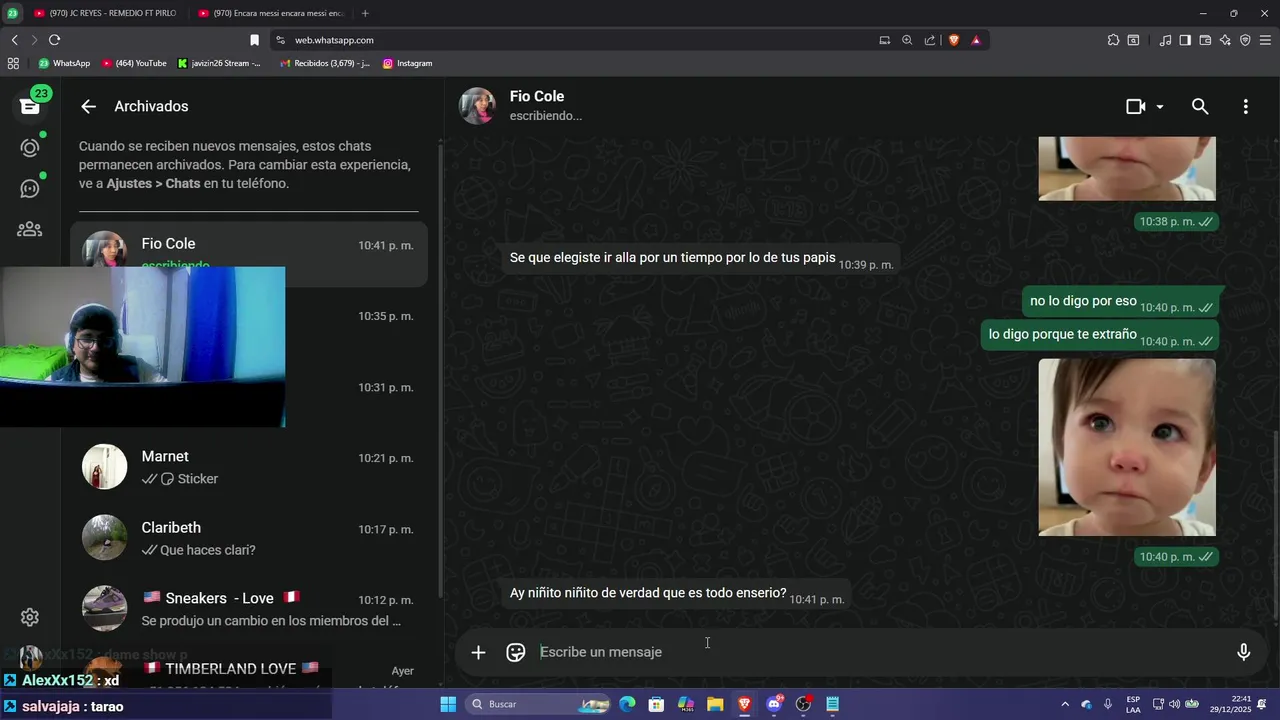
Task: Go back from Archivados list
Action: pos(89,106)
